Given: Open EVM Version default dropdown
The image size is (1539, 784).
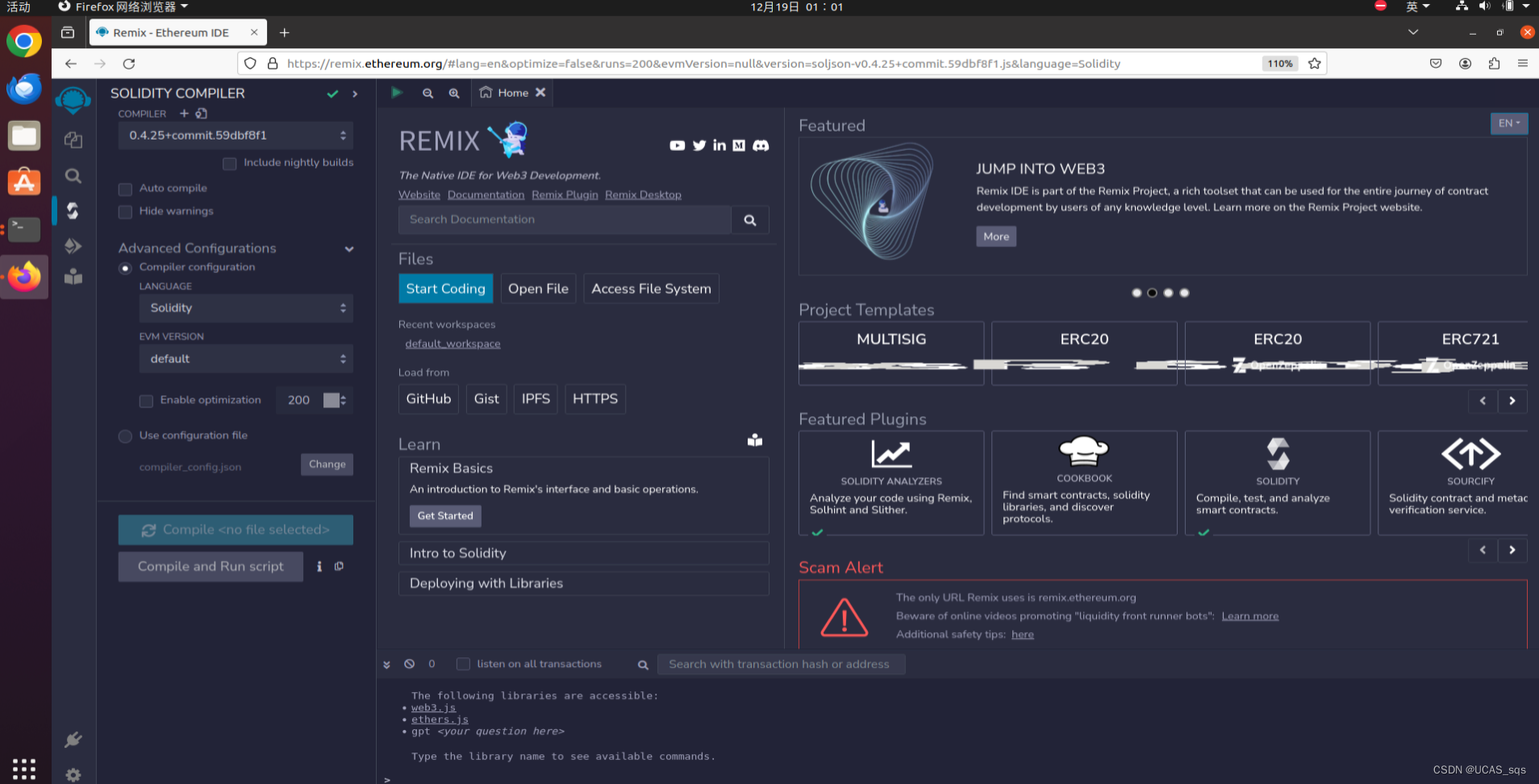Looking at the screenshot, I should tap(246, 359).
